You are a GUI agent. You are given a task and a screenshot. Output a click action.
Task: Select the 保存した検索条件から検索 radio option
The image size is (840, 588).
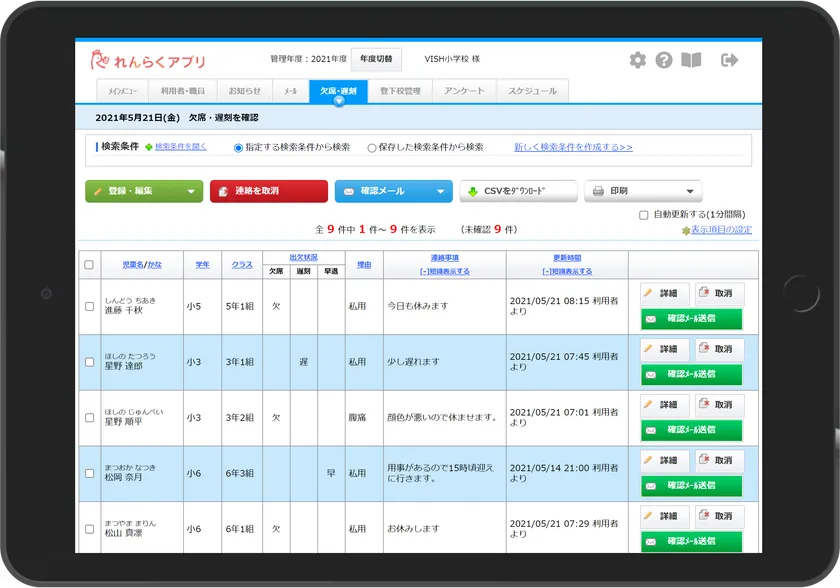(372, 148)
